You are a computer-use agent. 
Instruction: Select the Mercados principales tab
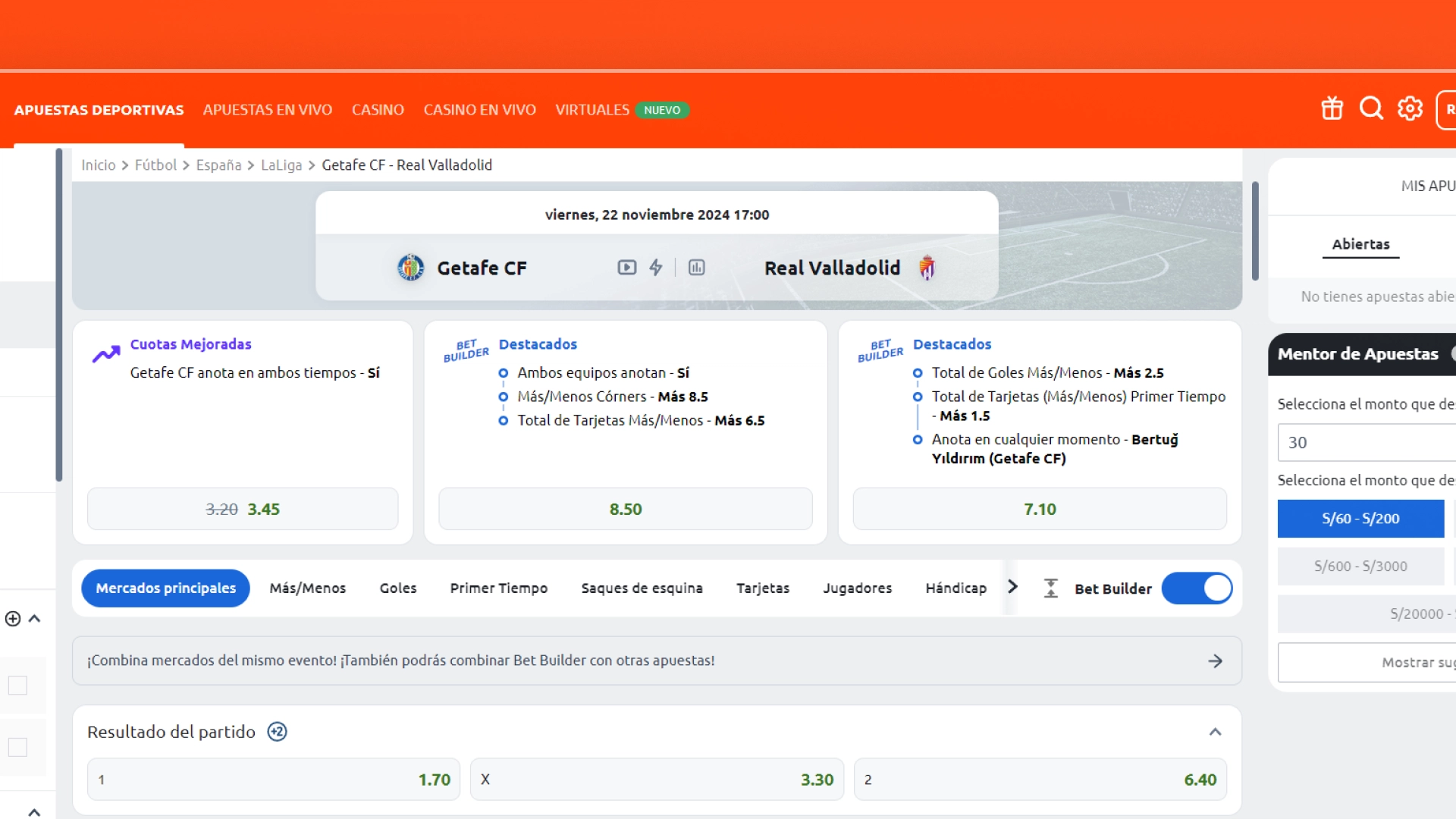click(165, 588)
